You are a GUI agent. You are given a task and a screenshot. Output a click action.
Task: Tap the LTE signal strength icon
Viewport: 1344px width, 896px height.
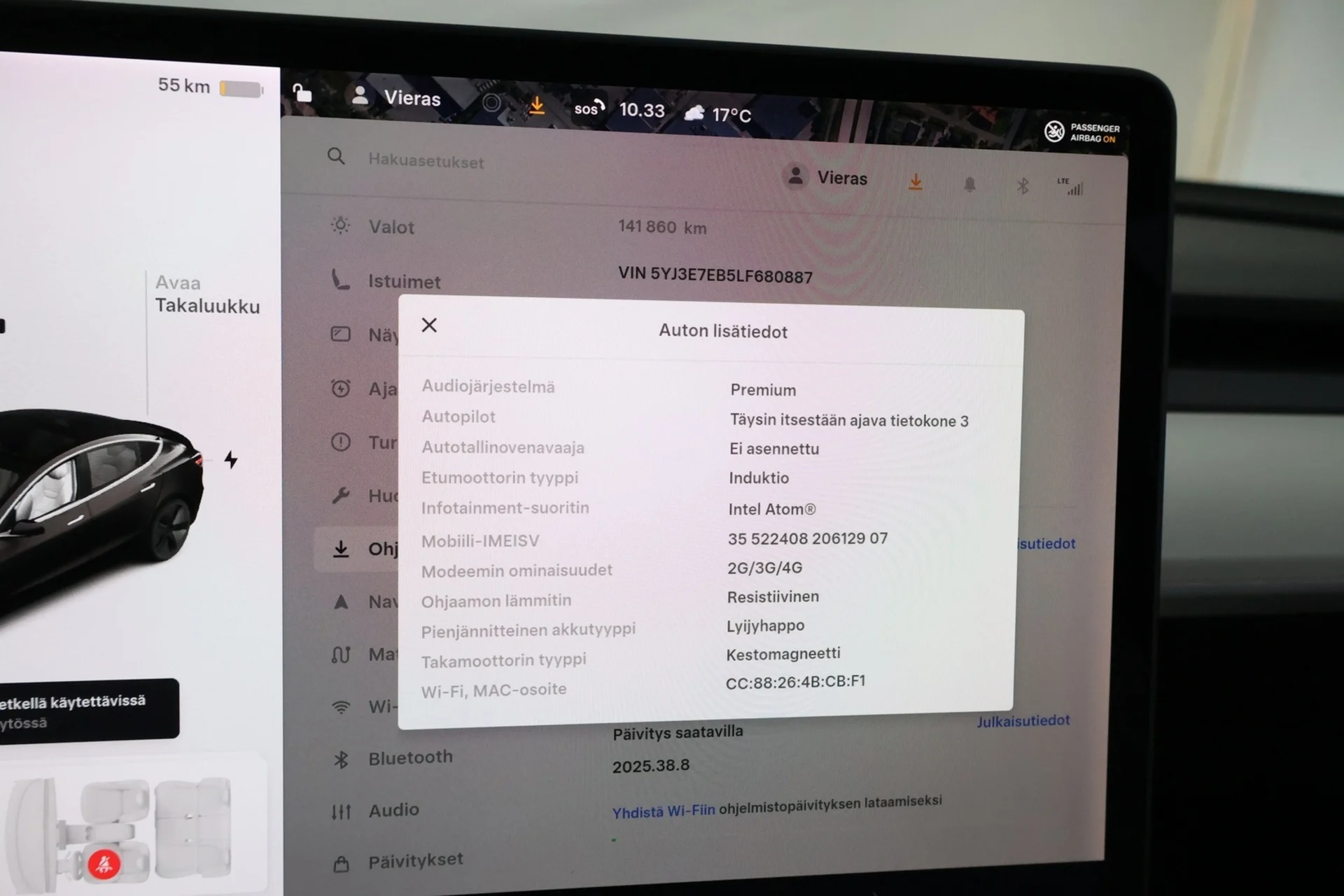[1071, 186]
